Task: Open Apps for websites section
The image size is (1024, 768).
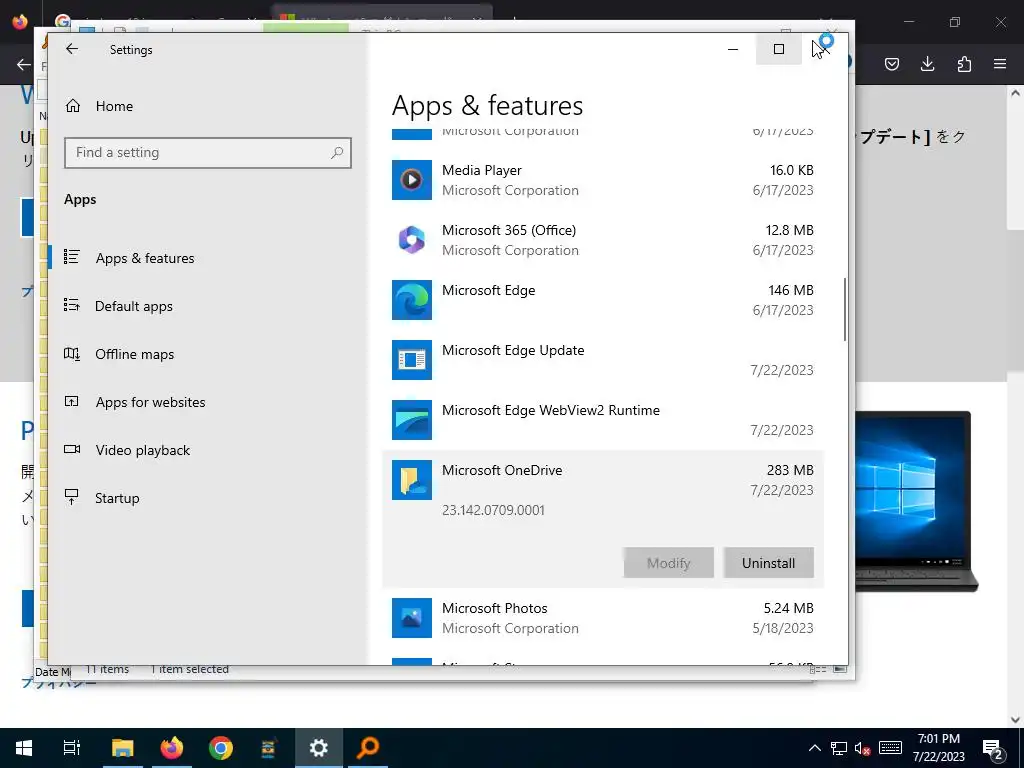Action: click(x=150, y=402)
